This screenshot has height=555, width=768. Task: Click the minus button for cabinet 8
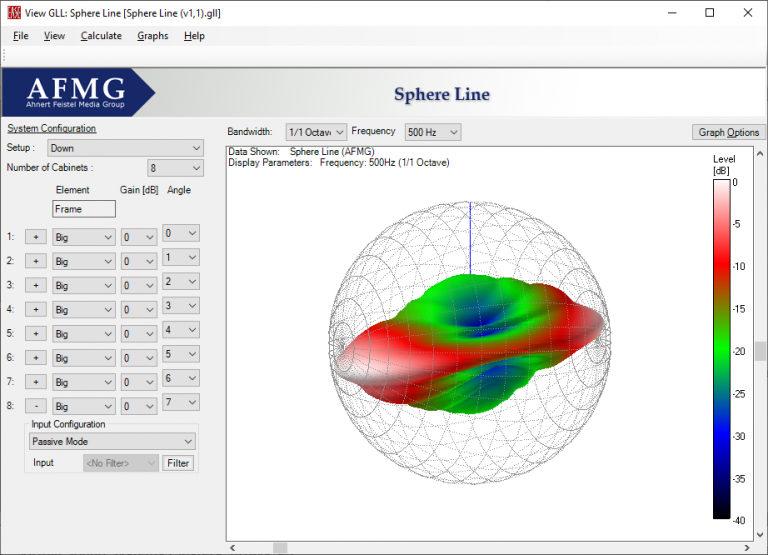point(35,406)
